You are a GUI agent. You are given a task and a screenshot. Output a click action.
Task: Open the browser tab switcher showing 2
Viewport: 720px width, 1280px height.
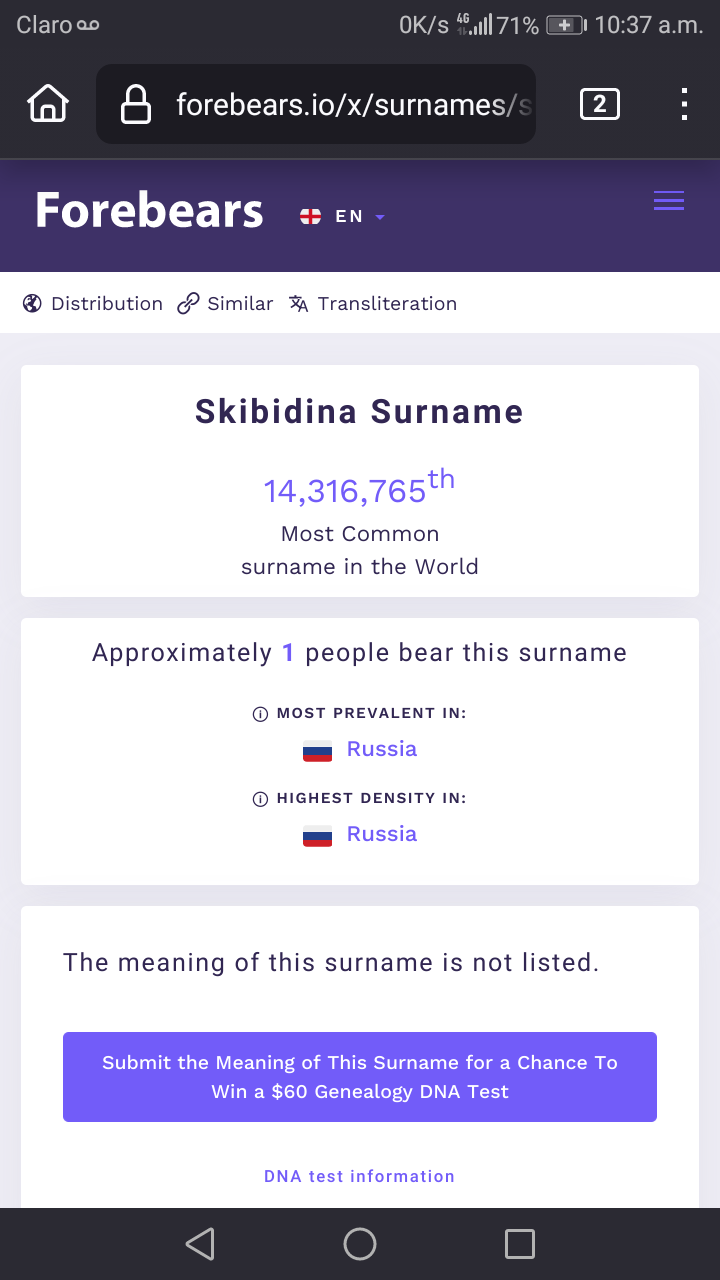coord(599,104)
